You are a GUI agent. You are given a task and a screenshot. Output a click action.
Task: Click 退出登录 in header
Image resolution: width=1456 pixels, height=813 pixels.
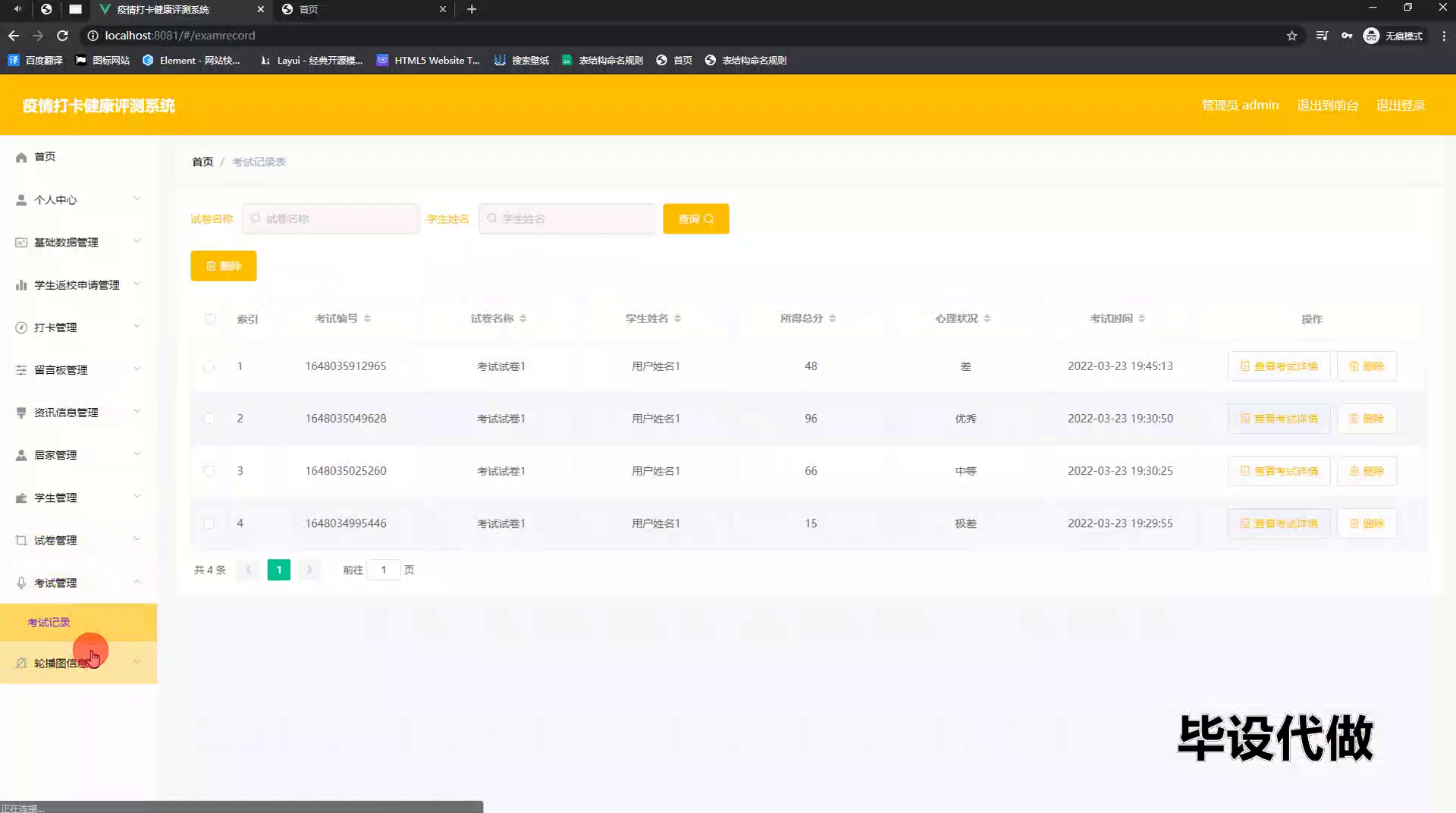1401,105
